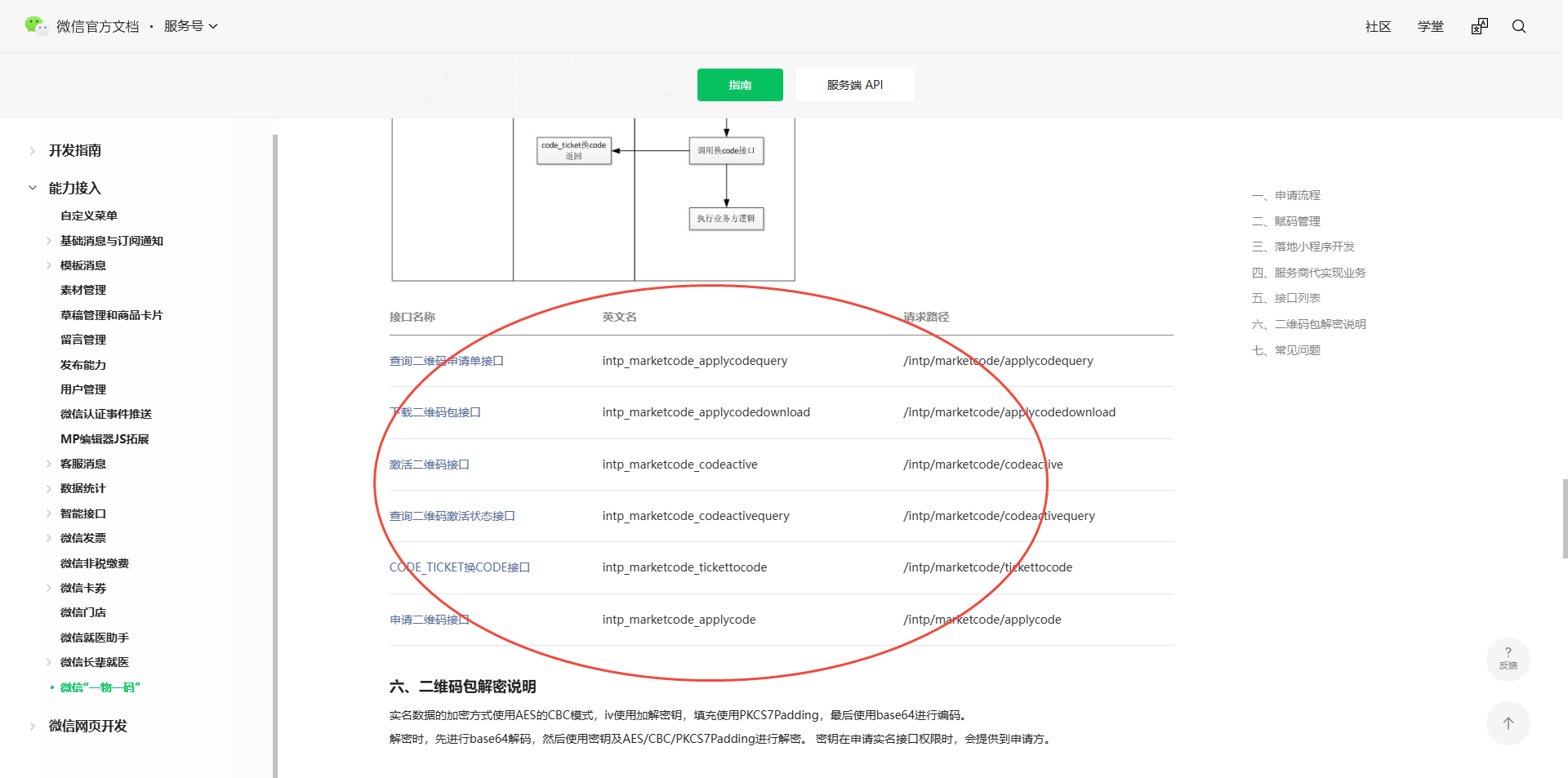Open 社区 in top navigation
Viewport: 1568px width, 778px height.
(x=1379, y=27)
